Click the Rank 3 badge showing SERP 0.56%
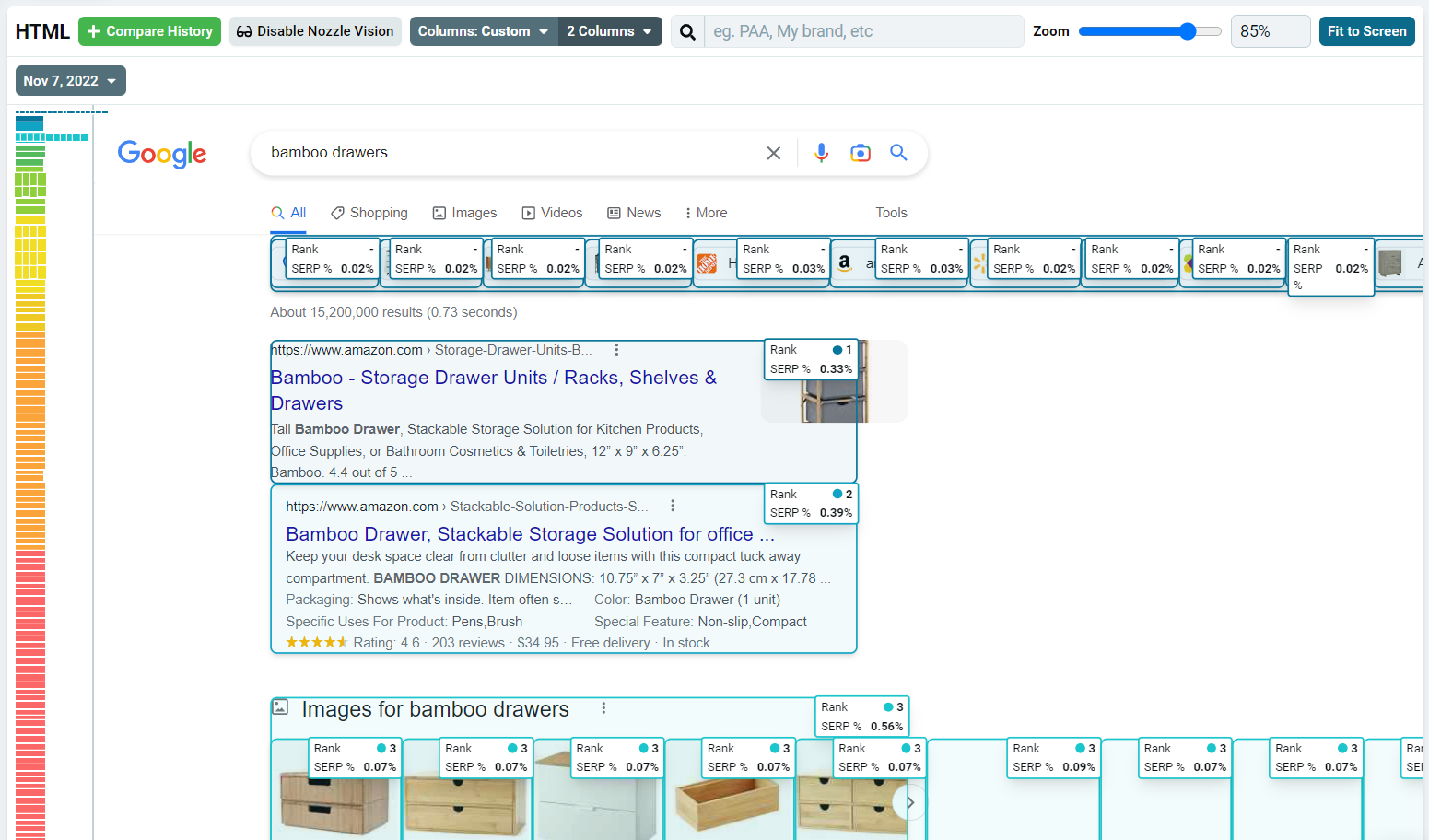Image resolution: width=1429 pixels, height=840 pixels. (862, 717)
